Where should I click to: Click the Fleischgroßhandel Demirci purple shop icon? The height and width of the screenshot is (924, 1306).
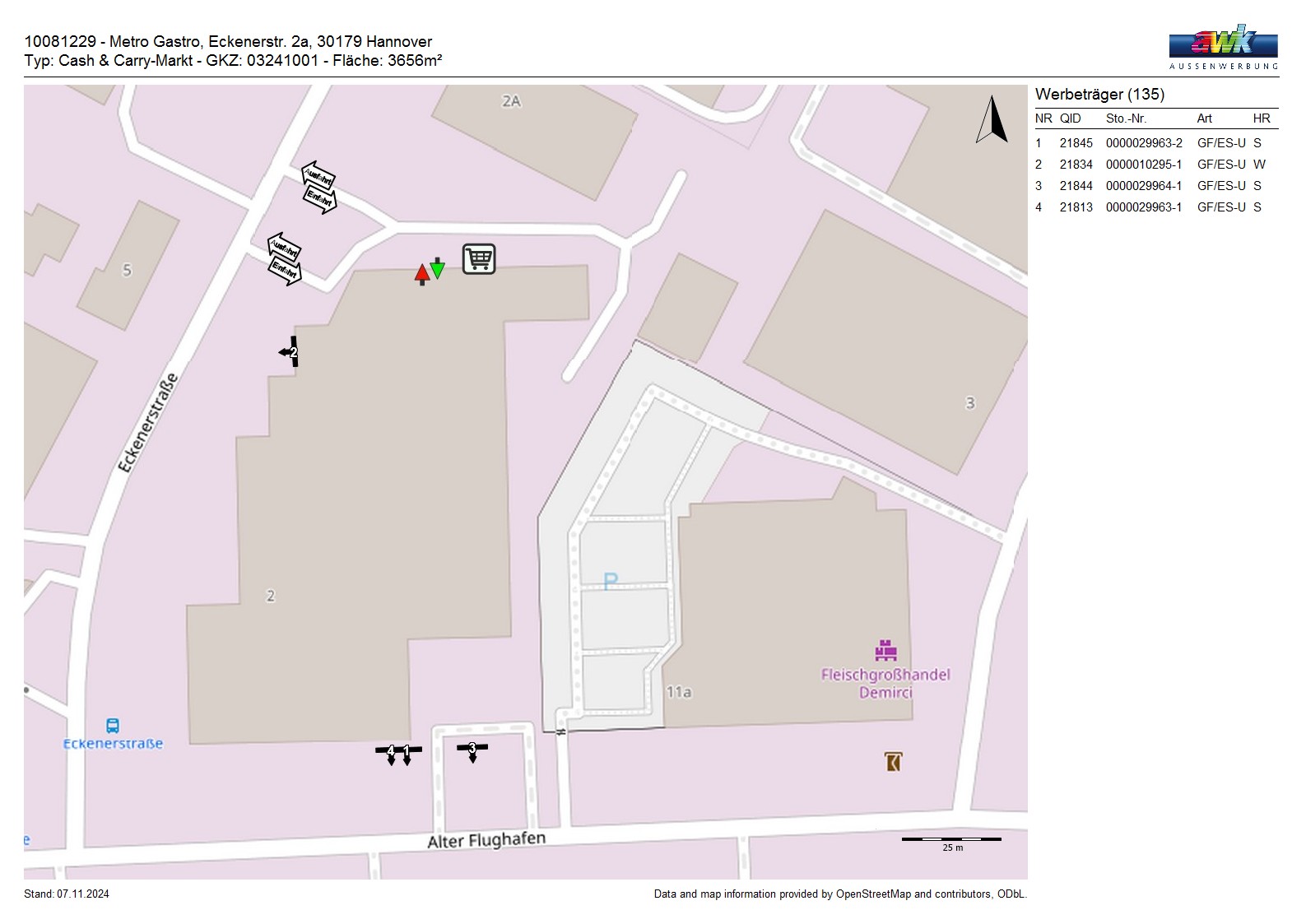(885, 650)
